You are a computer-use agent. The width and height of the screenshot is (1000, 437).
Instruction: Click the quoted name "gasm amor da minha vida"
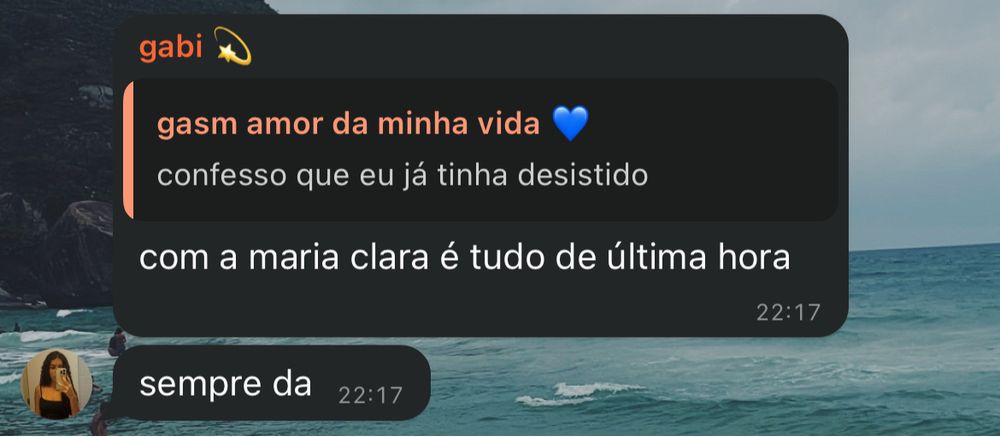click(x=348, y=125)
